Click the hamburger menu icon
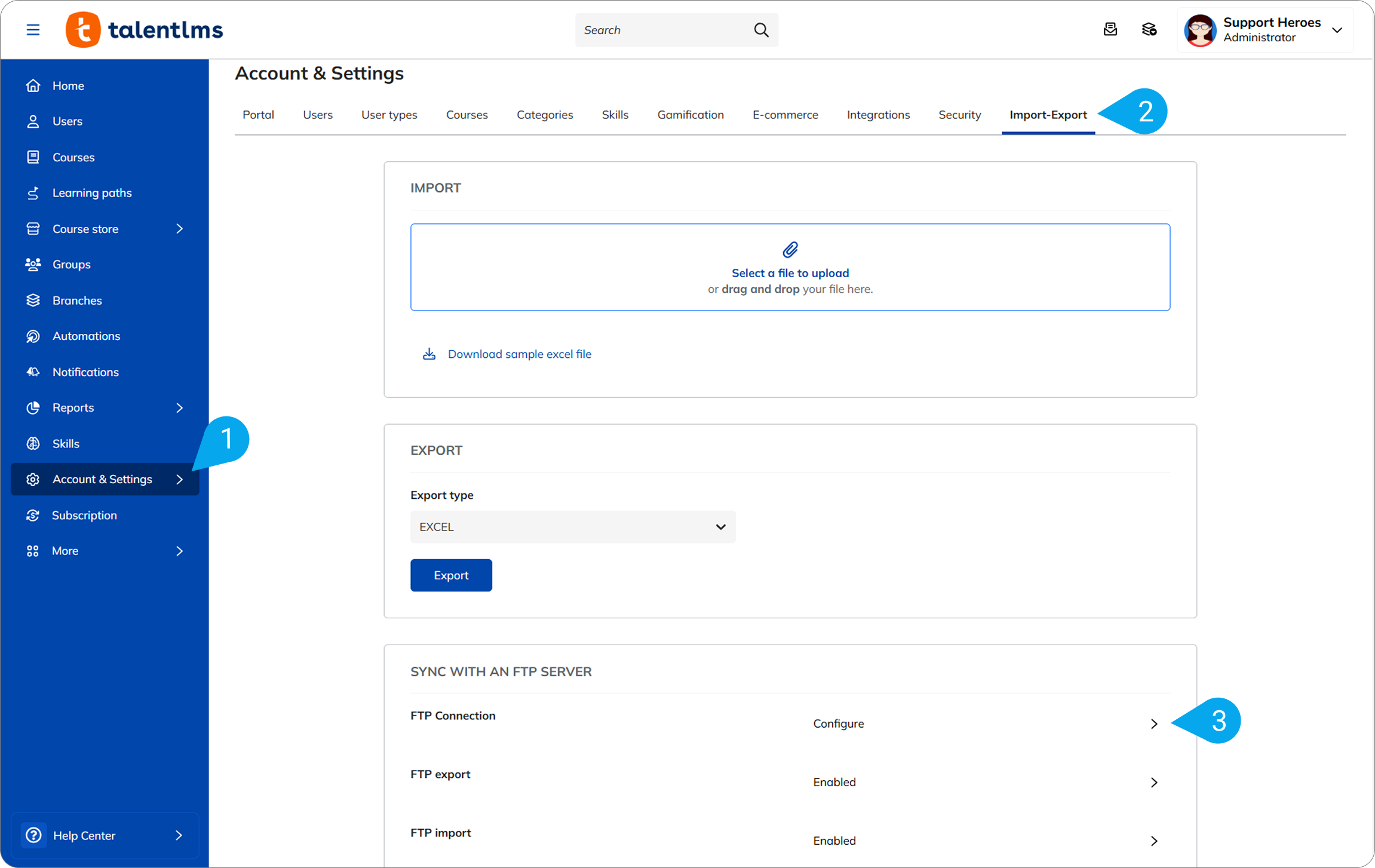1375x868 pixels. point(33,30)
